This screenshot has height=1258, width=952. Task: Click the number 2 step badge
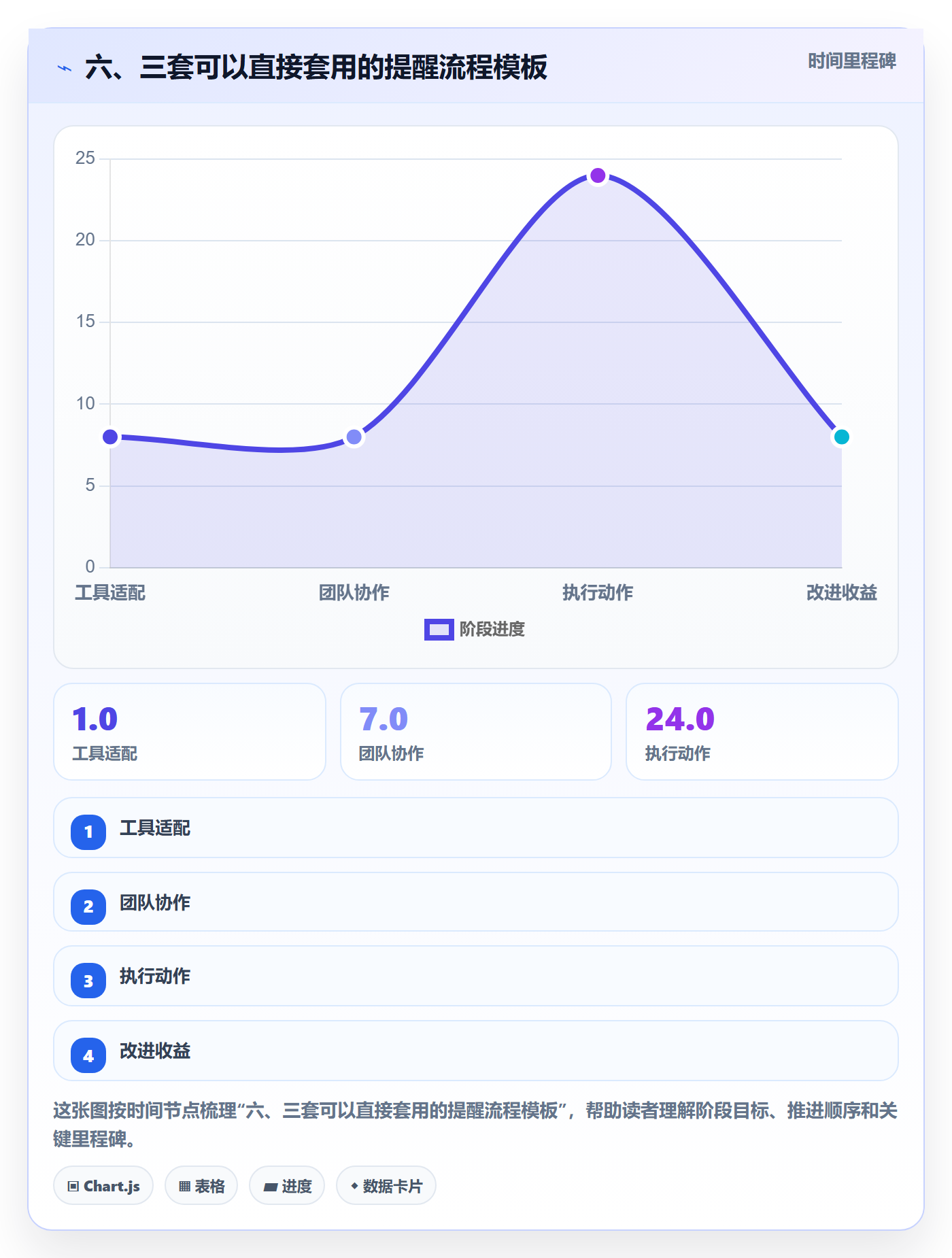[88, 906]
